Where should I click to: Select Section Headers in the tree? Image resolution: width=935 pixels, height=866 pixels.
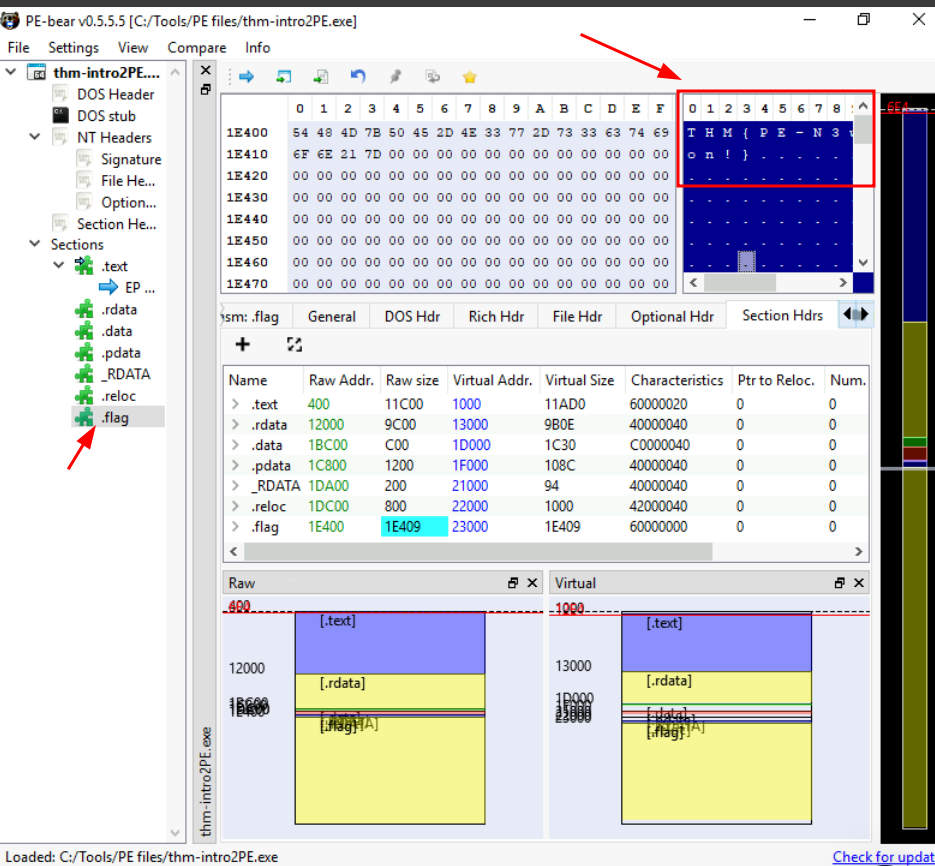[x=117, y=224]
